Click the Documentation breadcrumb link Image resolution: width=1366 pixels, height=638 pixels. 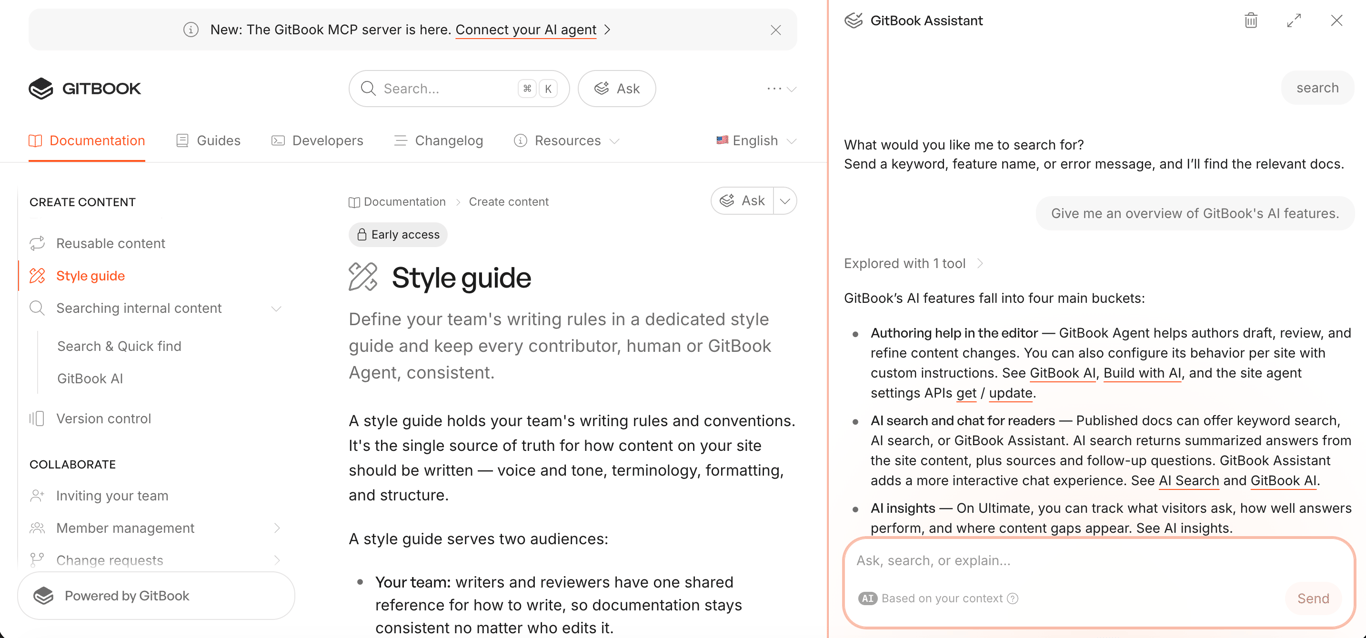click(397, 202)
